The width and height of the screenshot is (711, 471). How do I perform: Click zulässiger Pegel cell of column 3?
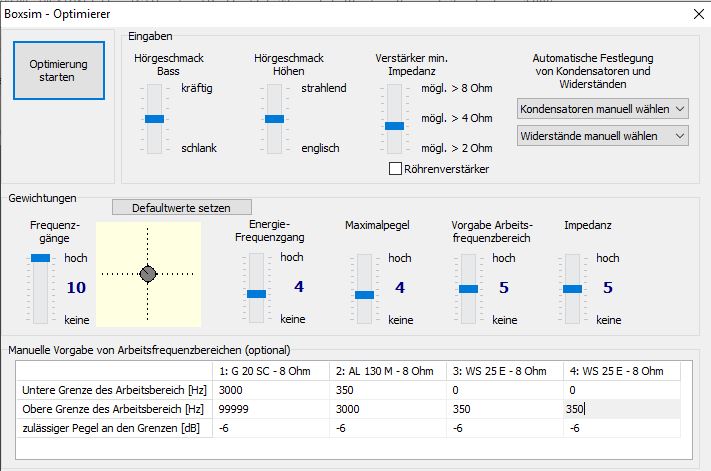pyautogui.click(x=505, y=428)
